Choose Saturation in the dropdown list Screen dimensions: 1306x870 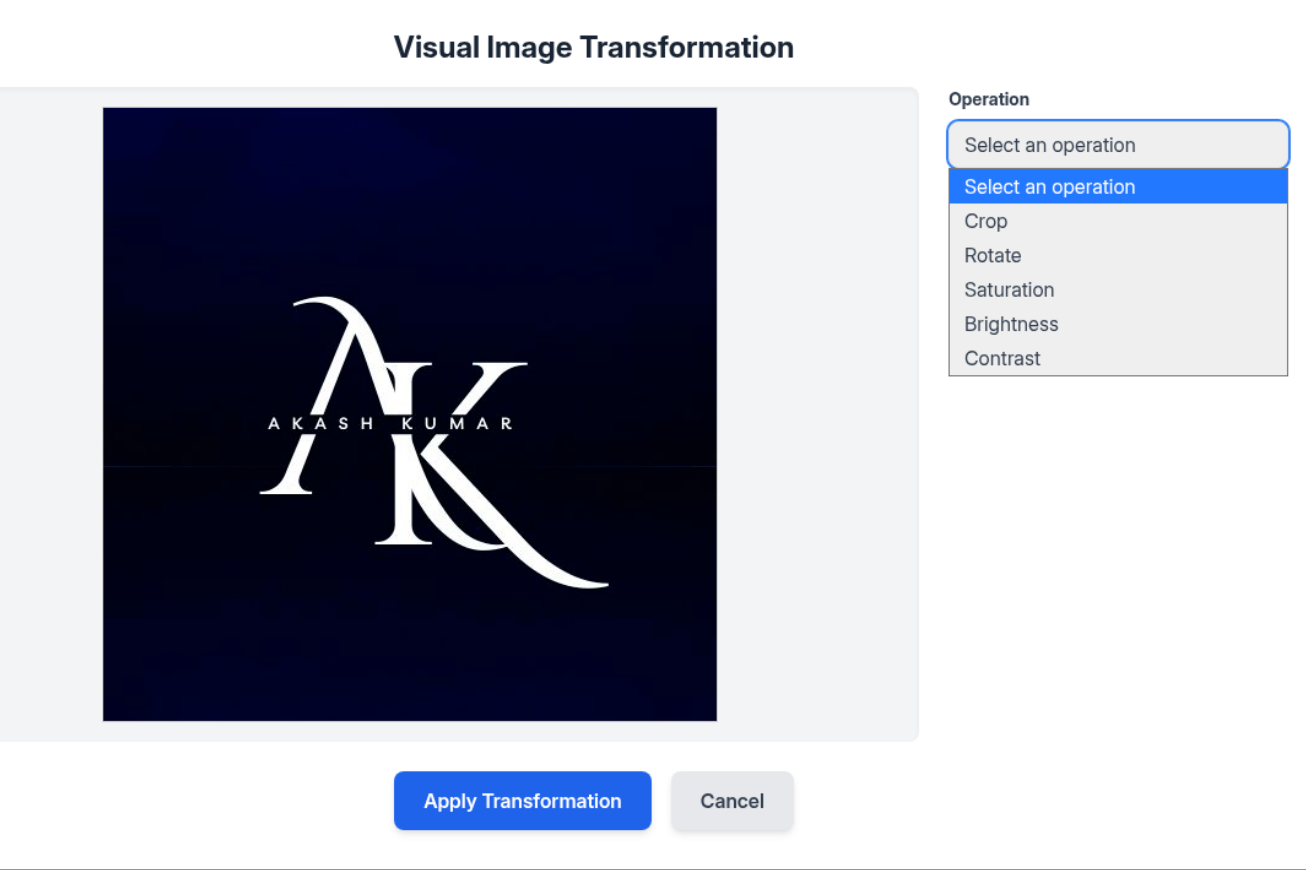[x=1118, y=290]
